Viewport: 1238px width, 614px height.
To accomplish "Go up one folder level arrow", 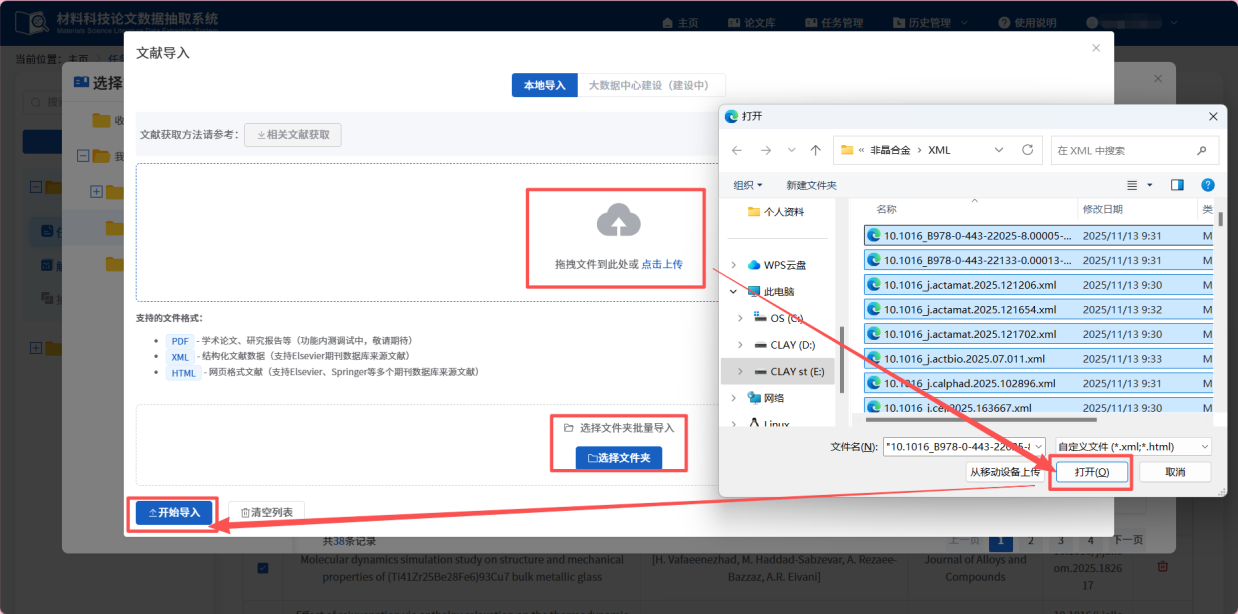I will (815, 150).
